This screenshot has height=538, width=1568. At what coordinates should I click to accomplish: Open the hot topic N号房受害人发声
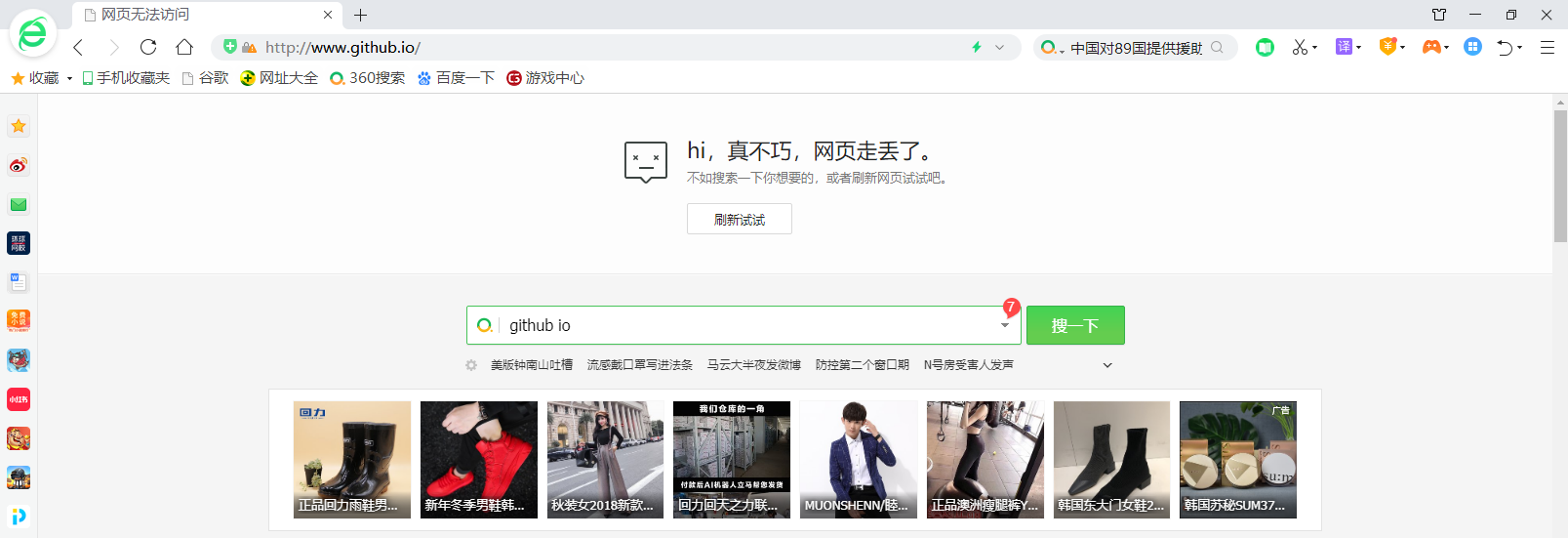pyautogui.click(x=969, y=365)
